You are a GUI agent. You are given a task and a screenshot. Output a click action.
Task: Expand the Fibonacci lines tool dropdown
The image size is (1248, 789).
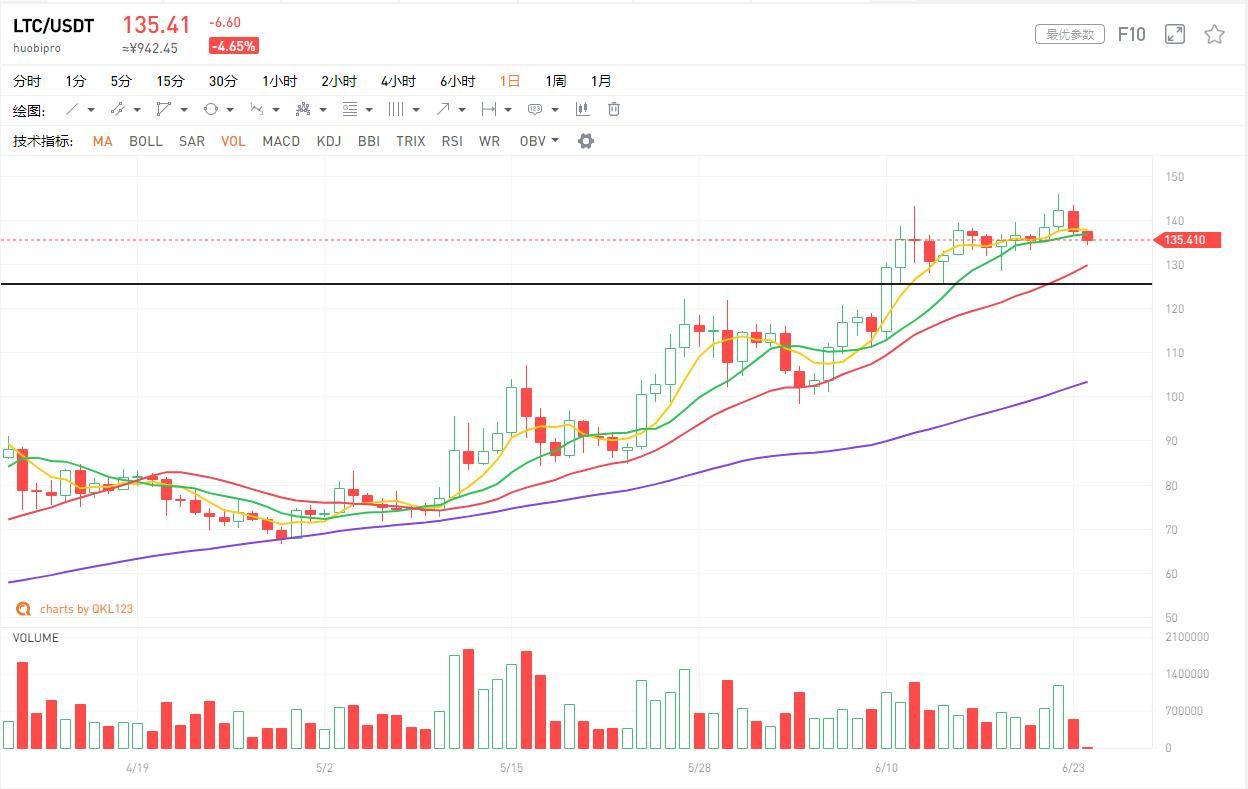tap(369, 110)
